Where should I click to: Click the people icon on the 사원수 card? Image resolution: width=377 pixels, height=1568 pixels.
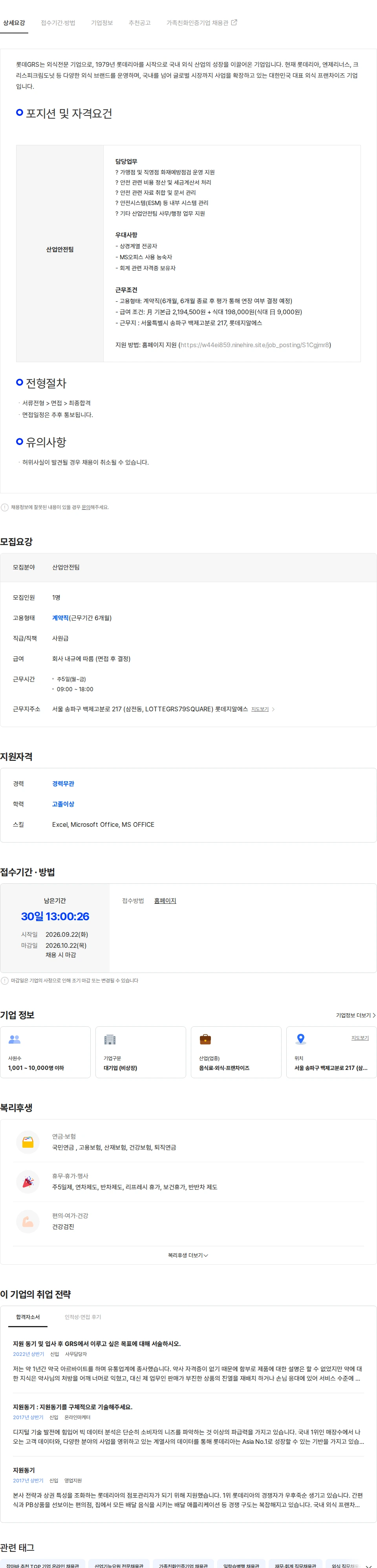[x=15, y=1040]
